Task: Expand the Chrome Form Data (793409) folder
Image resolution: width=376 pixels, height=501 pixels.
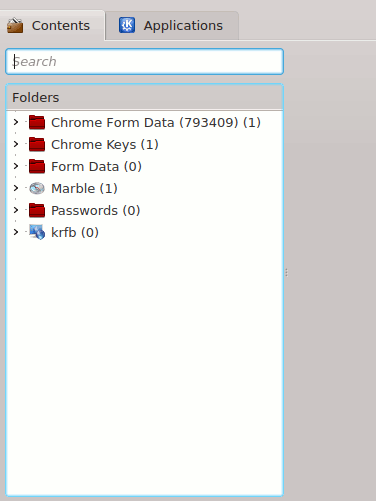Action: click(x=16, y=122)
